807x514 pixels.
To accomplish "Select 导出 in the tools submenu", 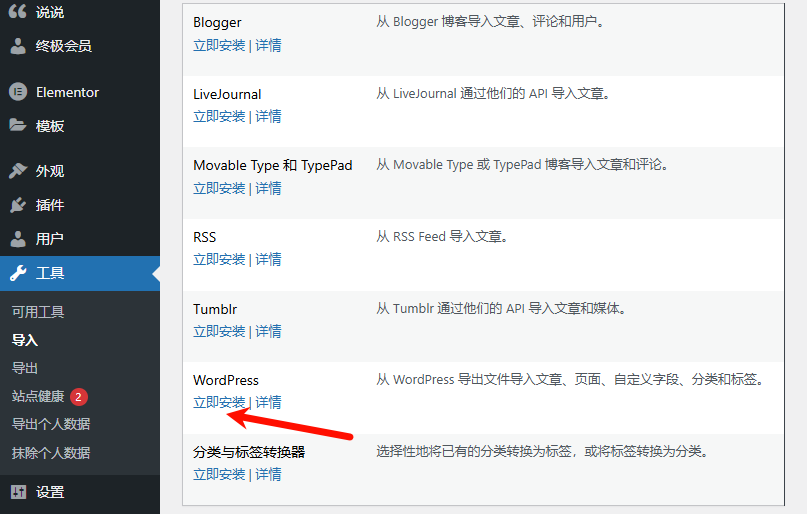I will pos(25,368).
